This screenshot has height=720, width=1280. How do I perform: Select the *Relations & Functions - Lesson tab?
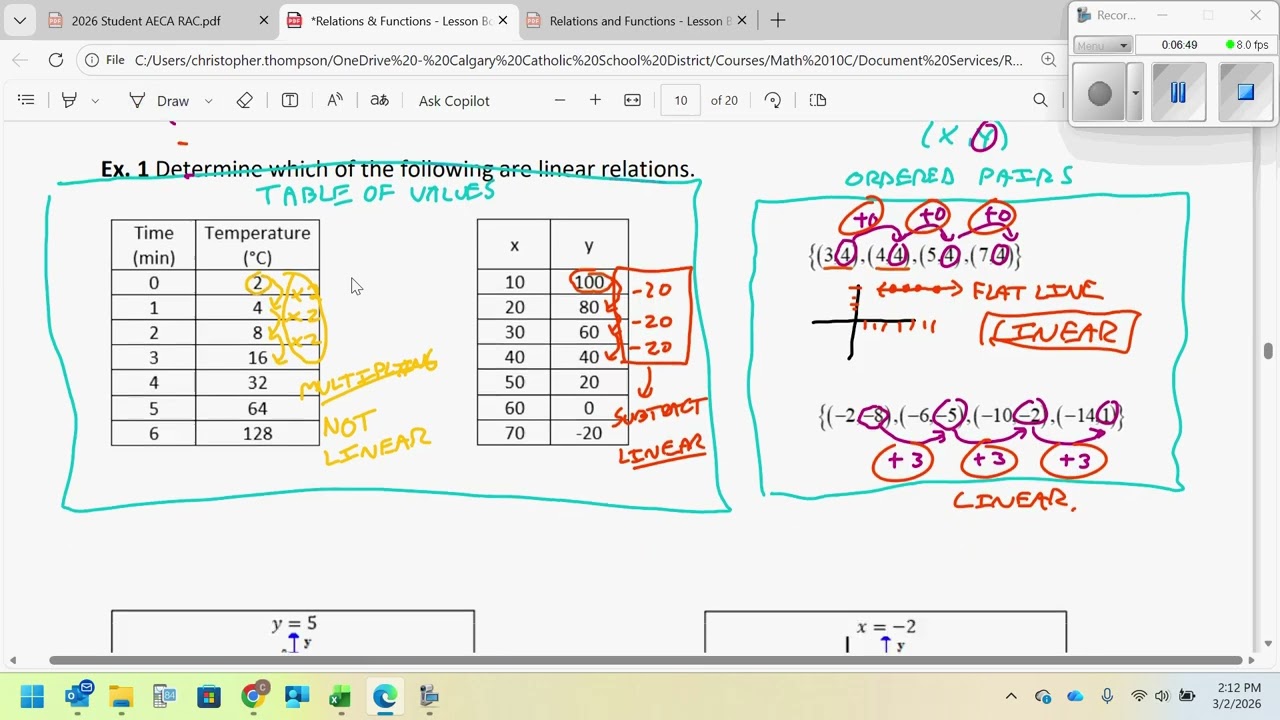pos(400,20)
